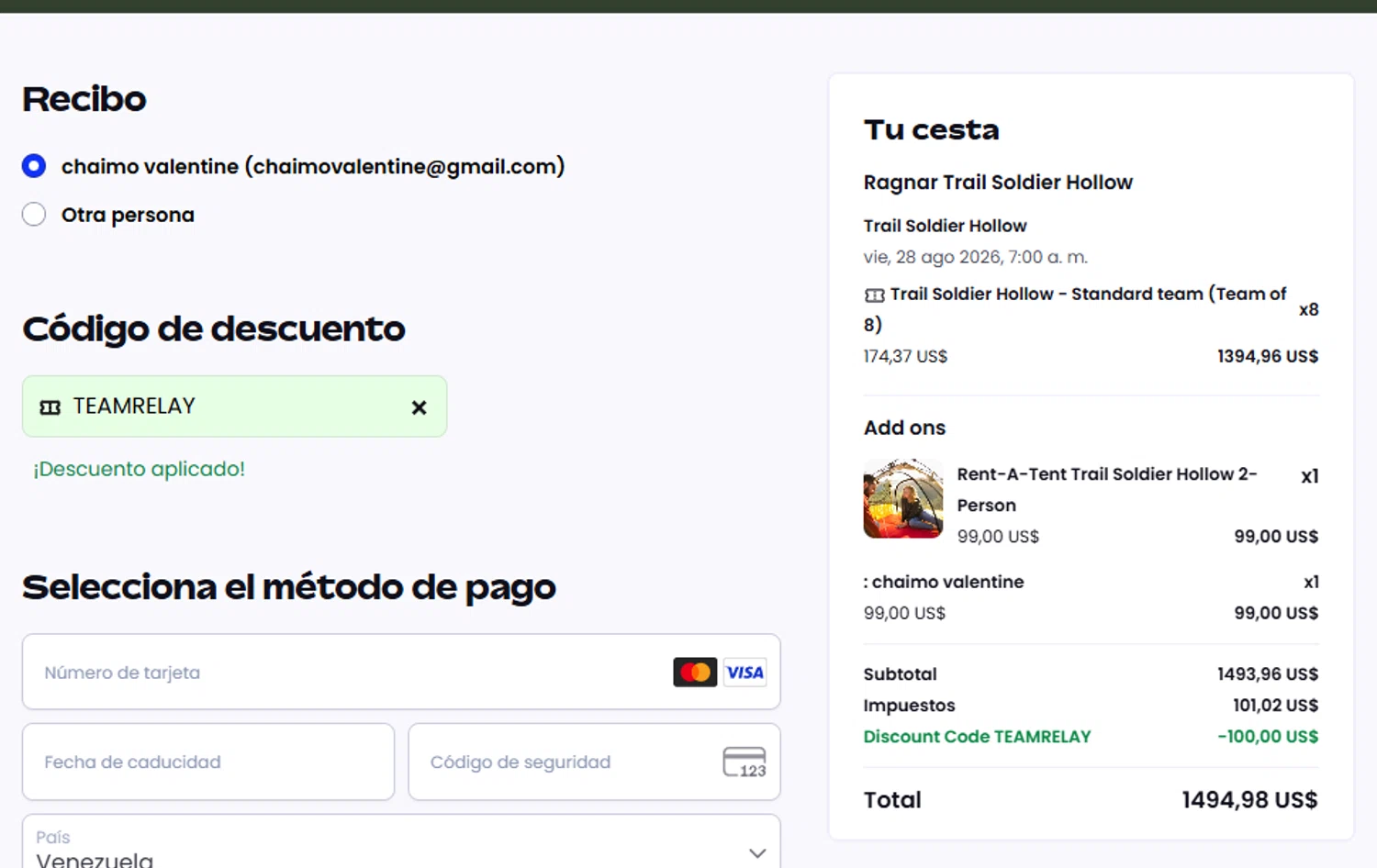1377x868 pixels.
Task: Remove the TEAMRELAY discount code
Action: click(x=419, y=407)
